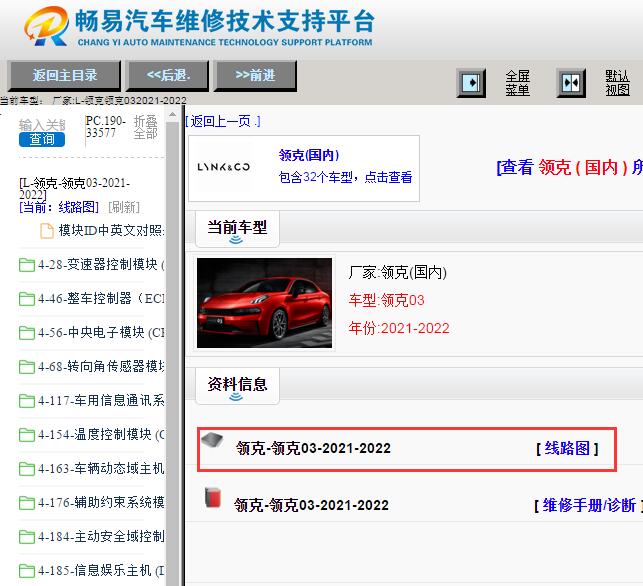This screenshot has width=643, height=586.
Task: Click the folder icon for 4-28-变速器控制模块
Action: [x=27, y=265]
